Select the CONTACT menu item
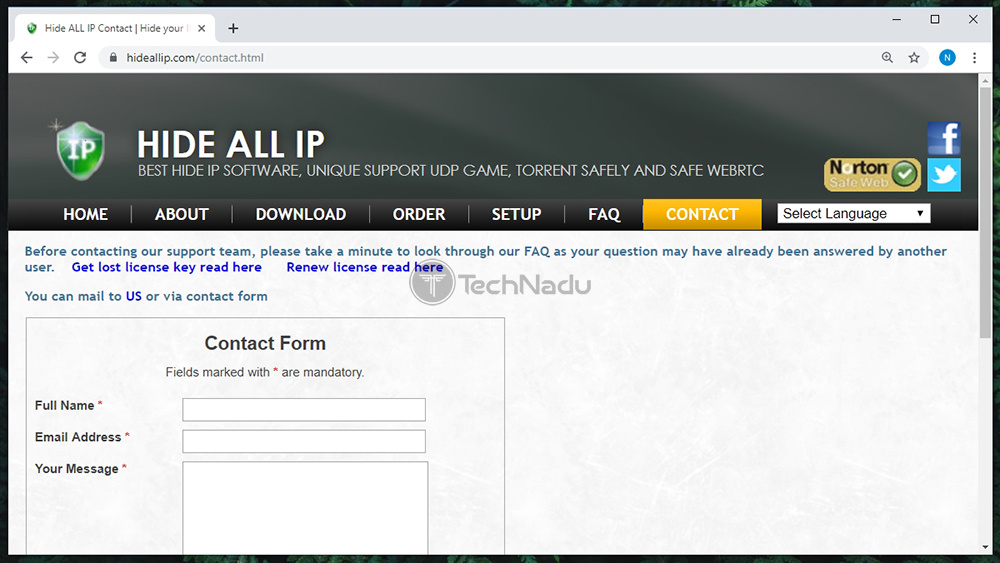 [702, 214]
